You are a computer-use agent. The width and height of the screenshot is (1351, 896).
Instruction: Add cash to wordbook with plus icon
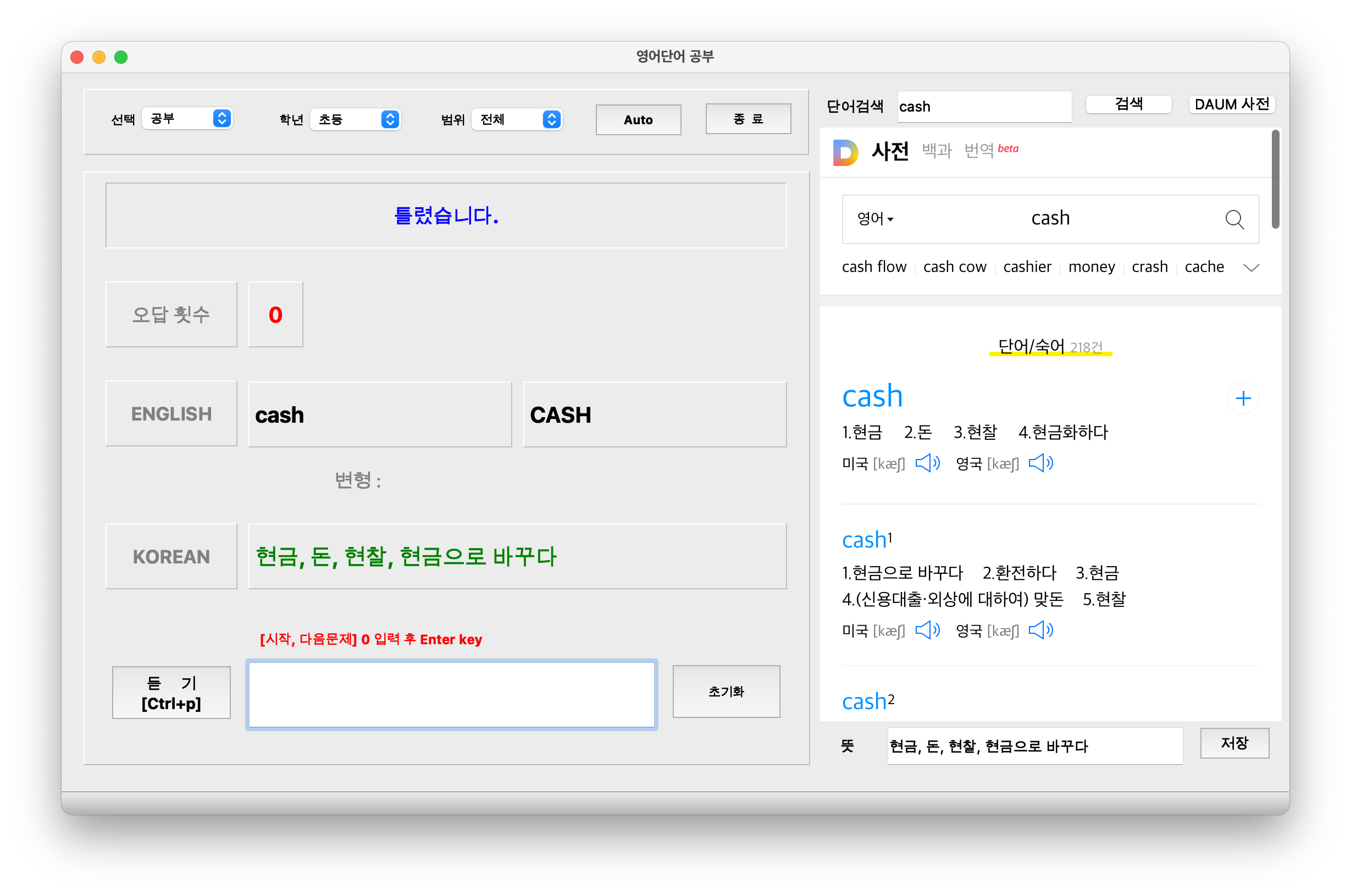[1243, 399]
